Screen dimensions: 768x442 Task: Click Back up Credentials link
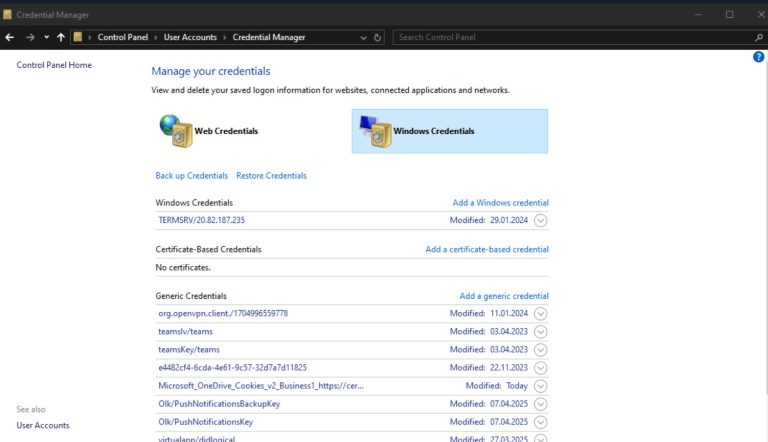pos(192,175)
